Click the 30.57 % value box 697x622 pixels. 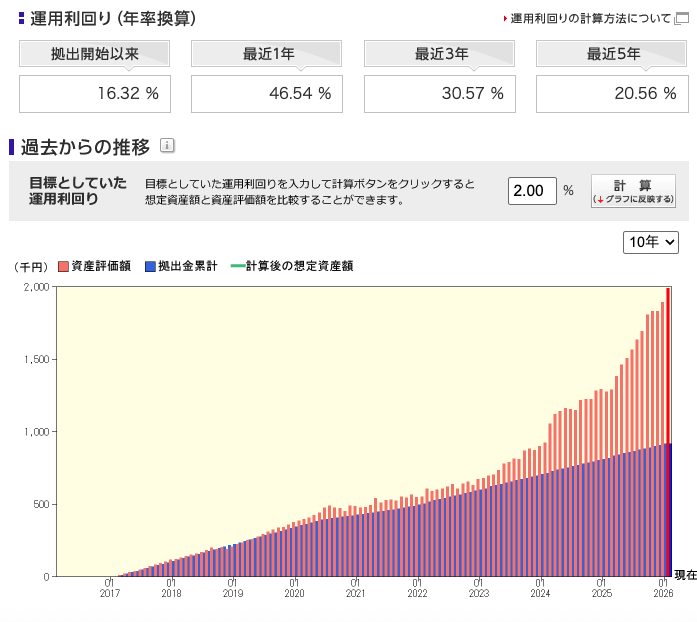click(x=440, y=94)
